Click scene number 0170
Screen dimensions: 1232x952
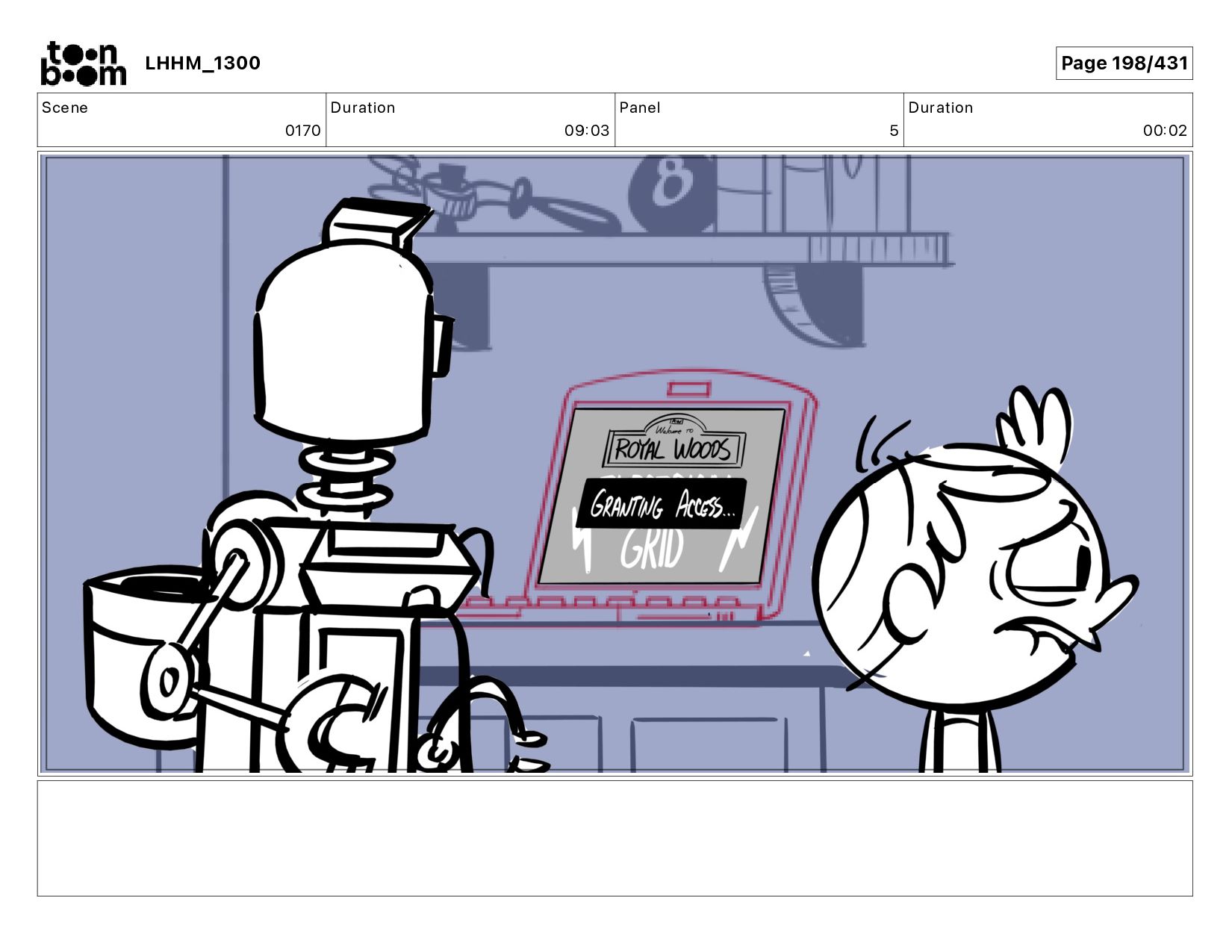pos(302,131)
